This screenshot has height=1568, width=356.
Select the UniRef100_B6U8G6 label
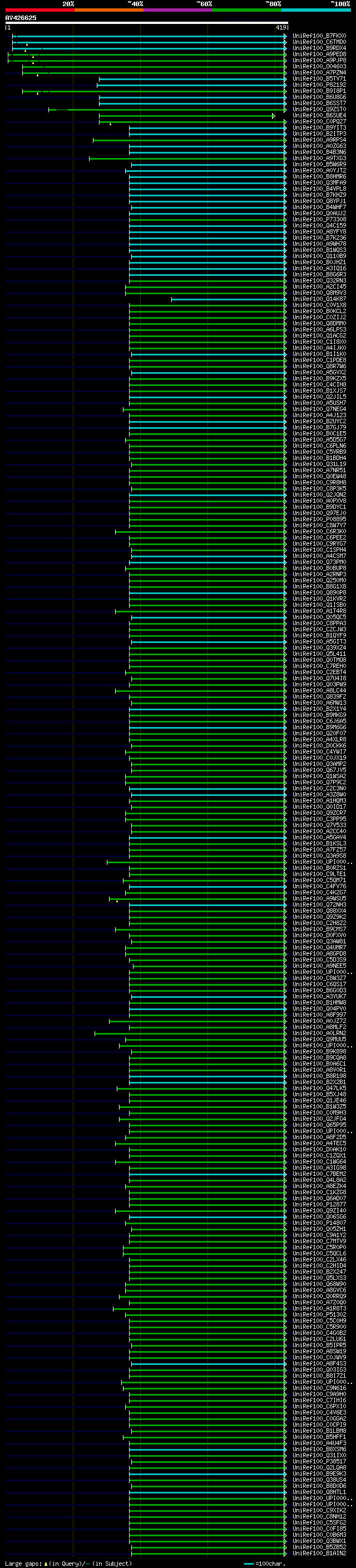click(x=319, y=97)
